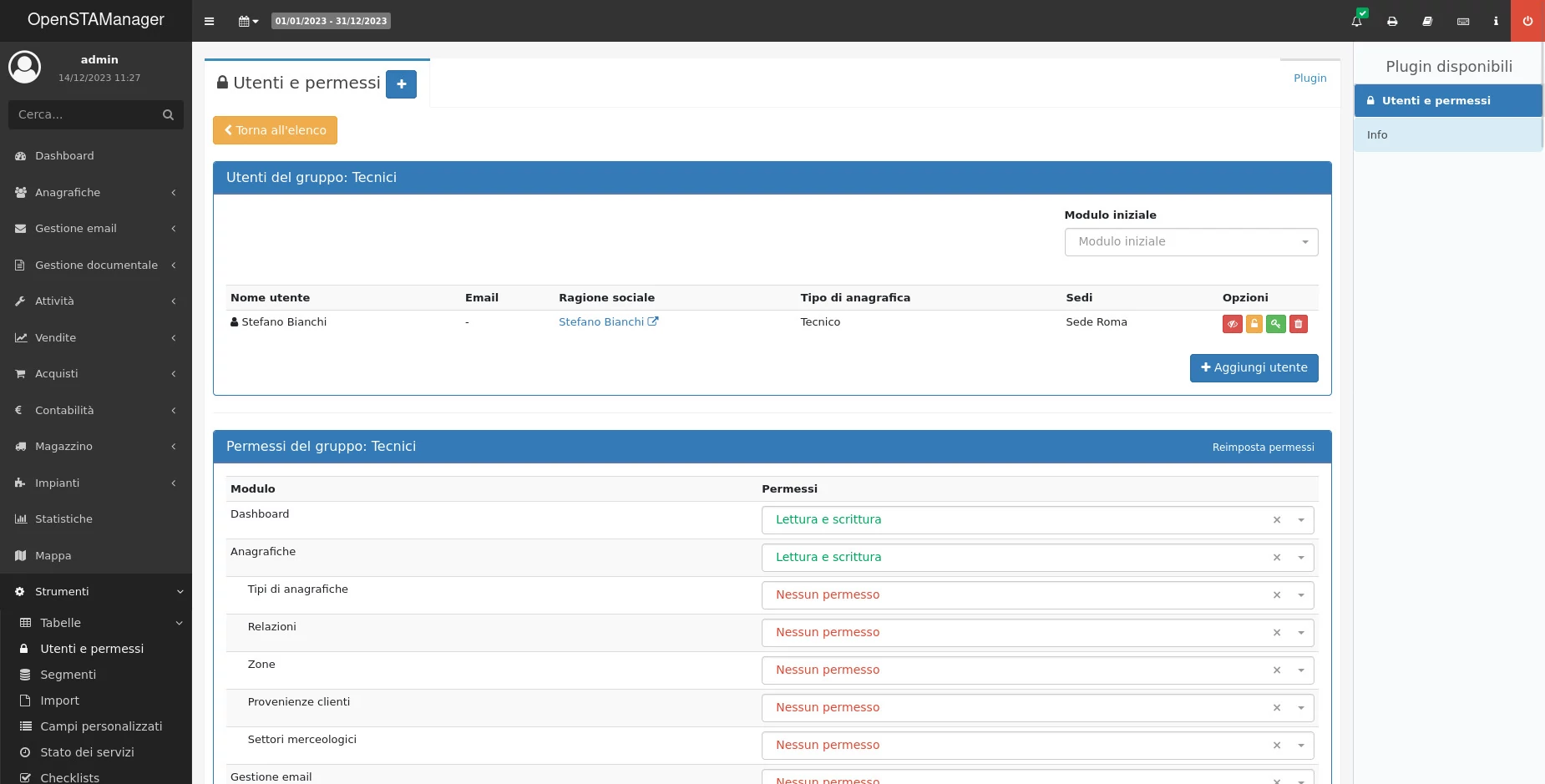Click the search magnifier icon
This screenshot has height=784, width=1545.
(168, 114)
